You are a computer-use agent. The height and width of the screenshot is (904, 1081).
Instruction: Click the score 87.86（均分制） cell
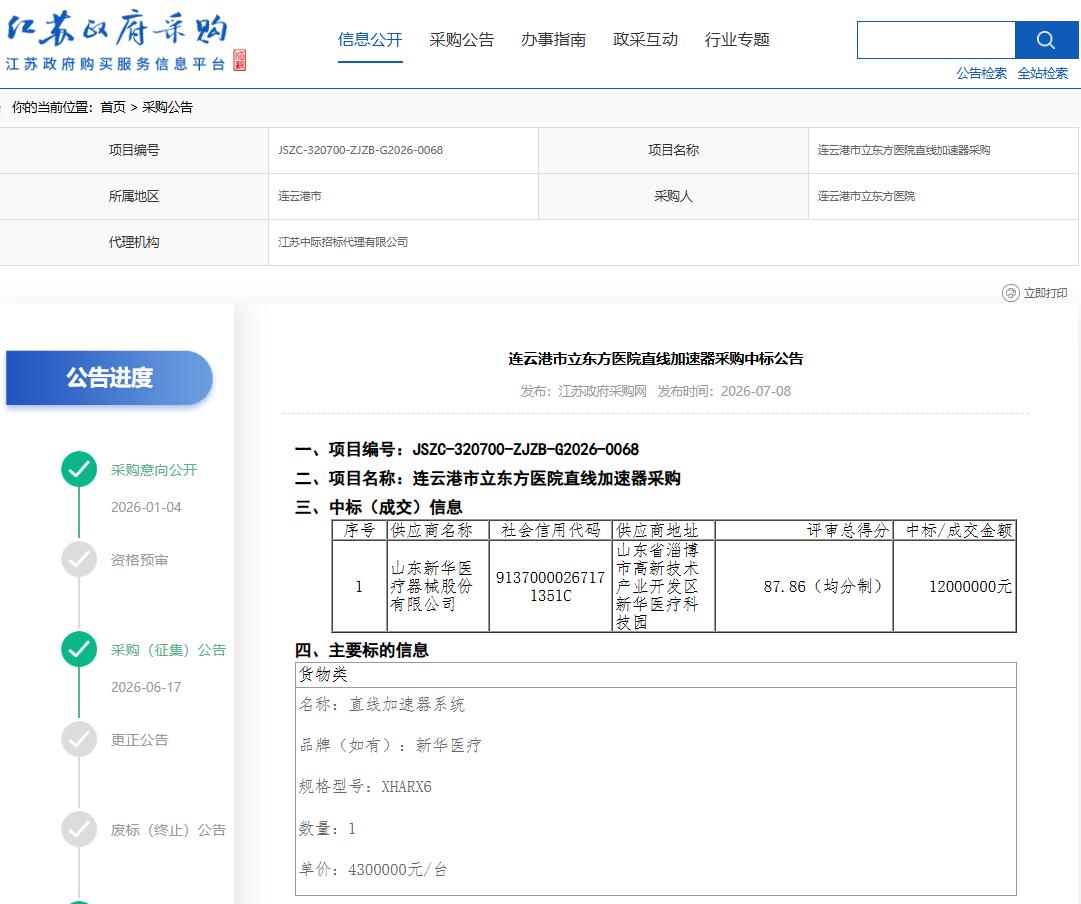click(x=804, y=586)
